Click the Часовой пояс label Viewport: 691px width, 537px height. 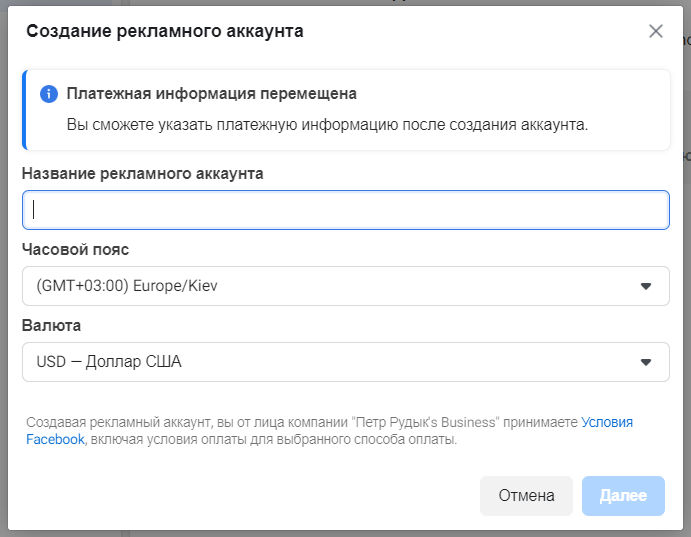(75, 249)
